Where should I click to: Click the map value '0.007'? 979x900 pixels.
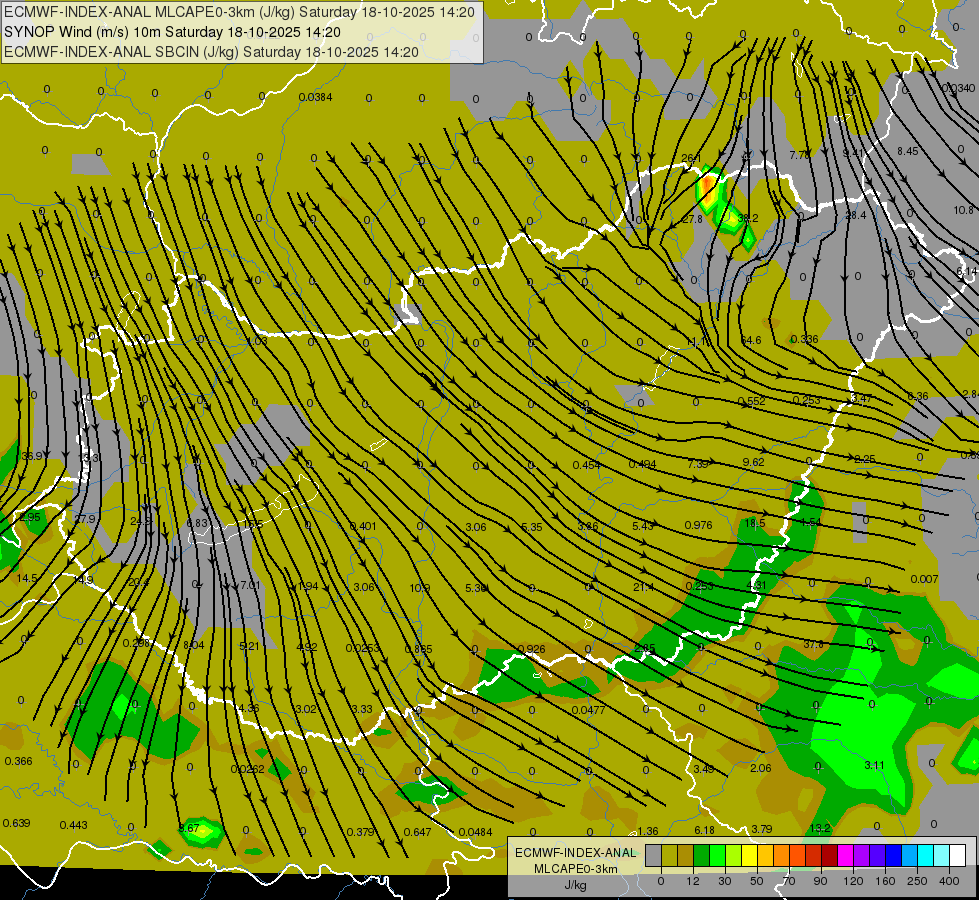[924, 579]
